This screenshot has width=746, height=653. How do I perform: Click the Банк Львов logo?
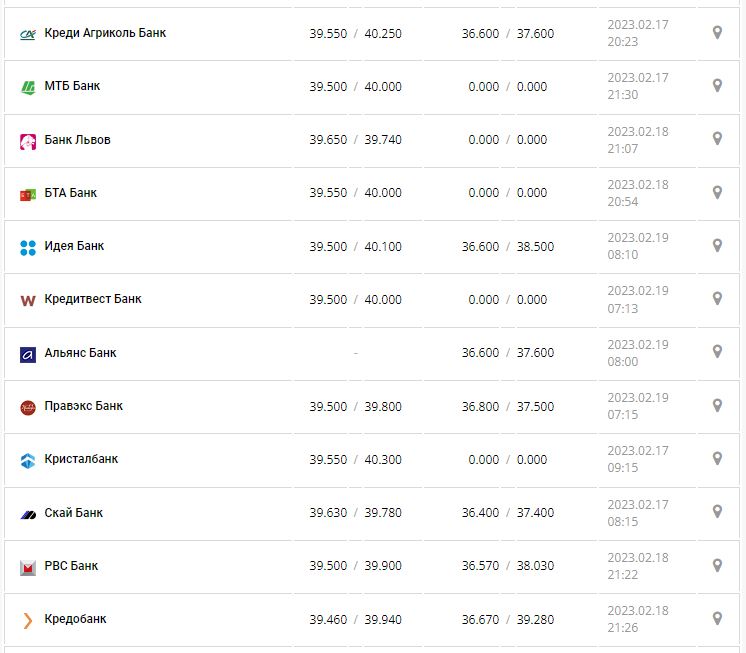click(28, 141)
